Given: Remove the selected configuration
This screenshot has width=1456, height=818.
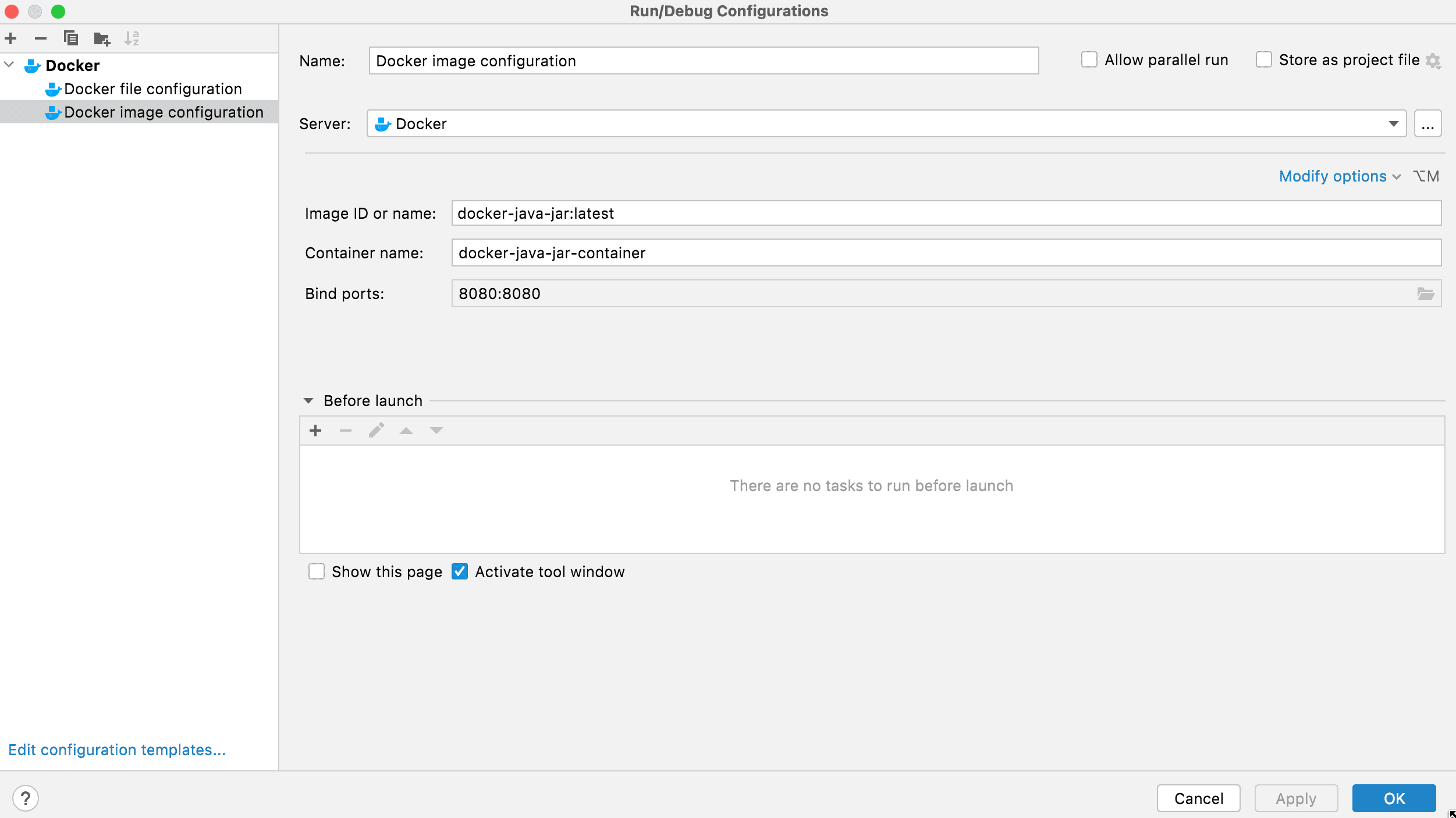Looking at the screenshot, I should pos(41,38).
